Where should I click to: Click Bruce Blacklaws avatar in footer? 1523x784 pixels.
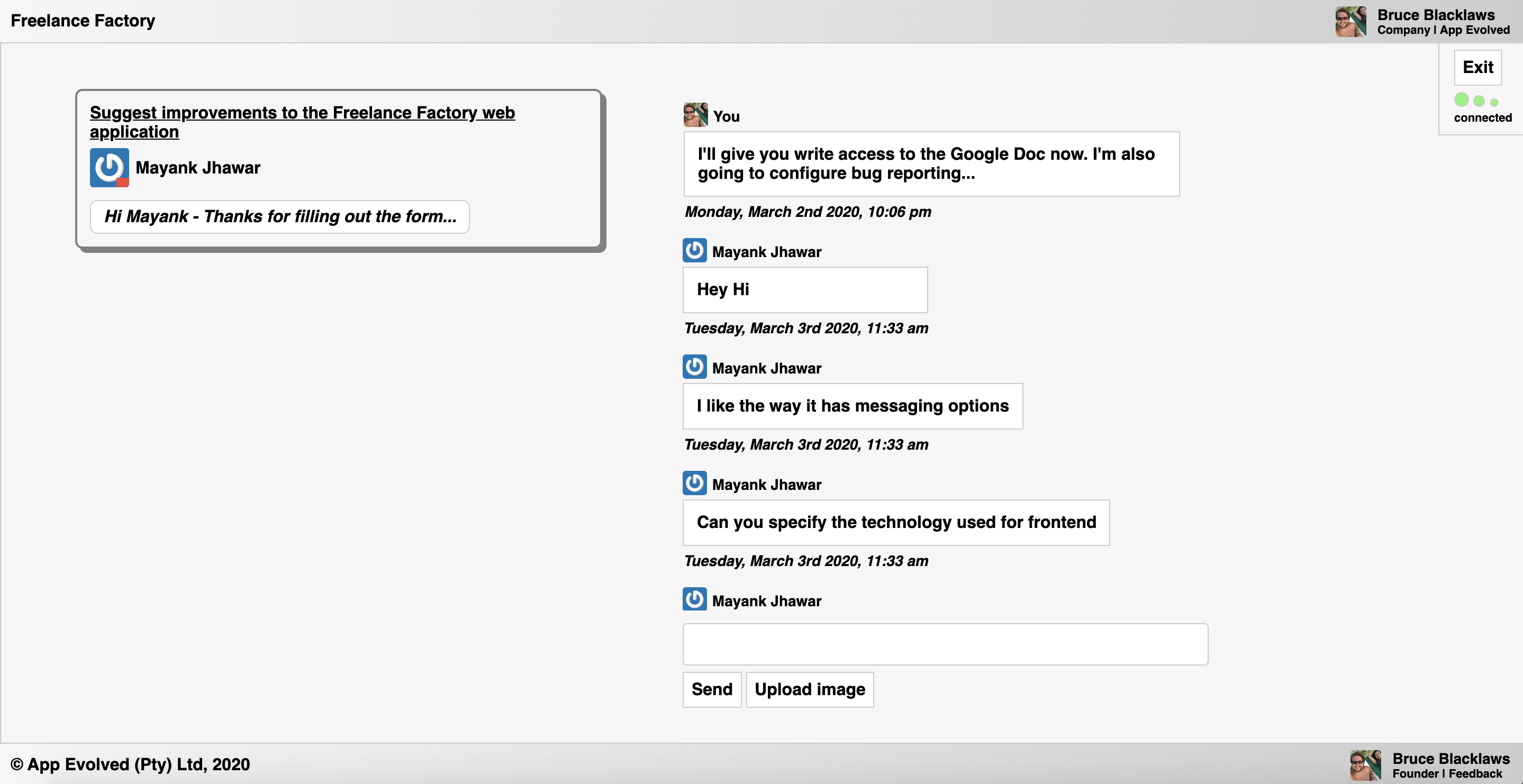pos(1365,765)
